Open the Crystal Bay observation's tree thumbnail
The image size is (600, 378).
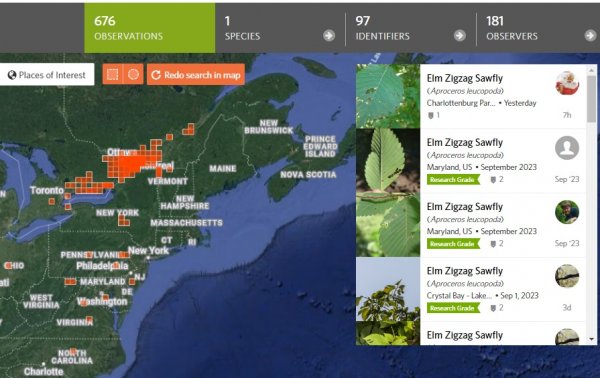coord(388,289)
